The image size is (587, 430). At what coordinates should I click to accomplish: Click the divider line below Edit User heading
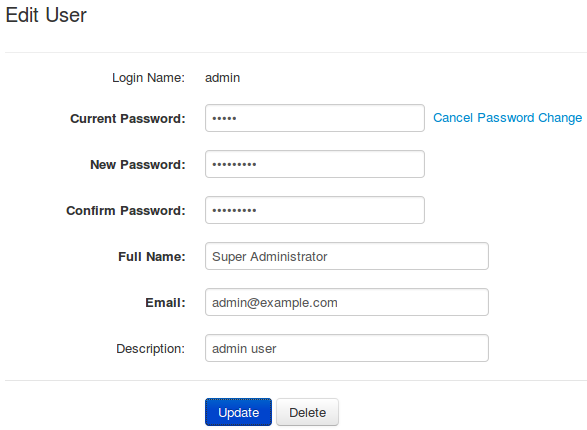[x=296, y=52]
